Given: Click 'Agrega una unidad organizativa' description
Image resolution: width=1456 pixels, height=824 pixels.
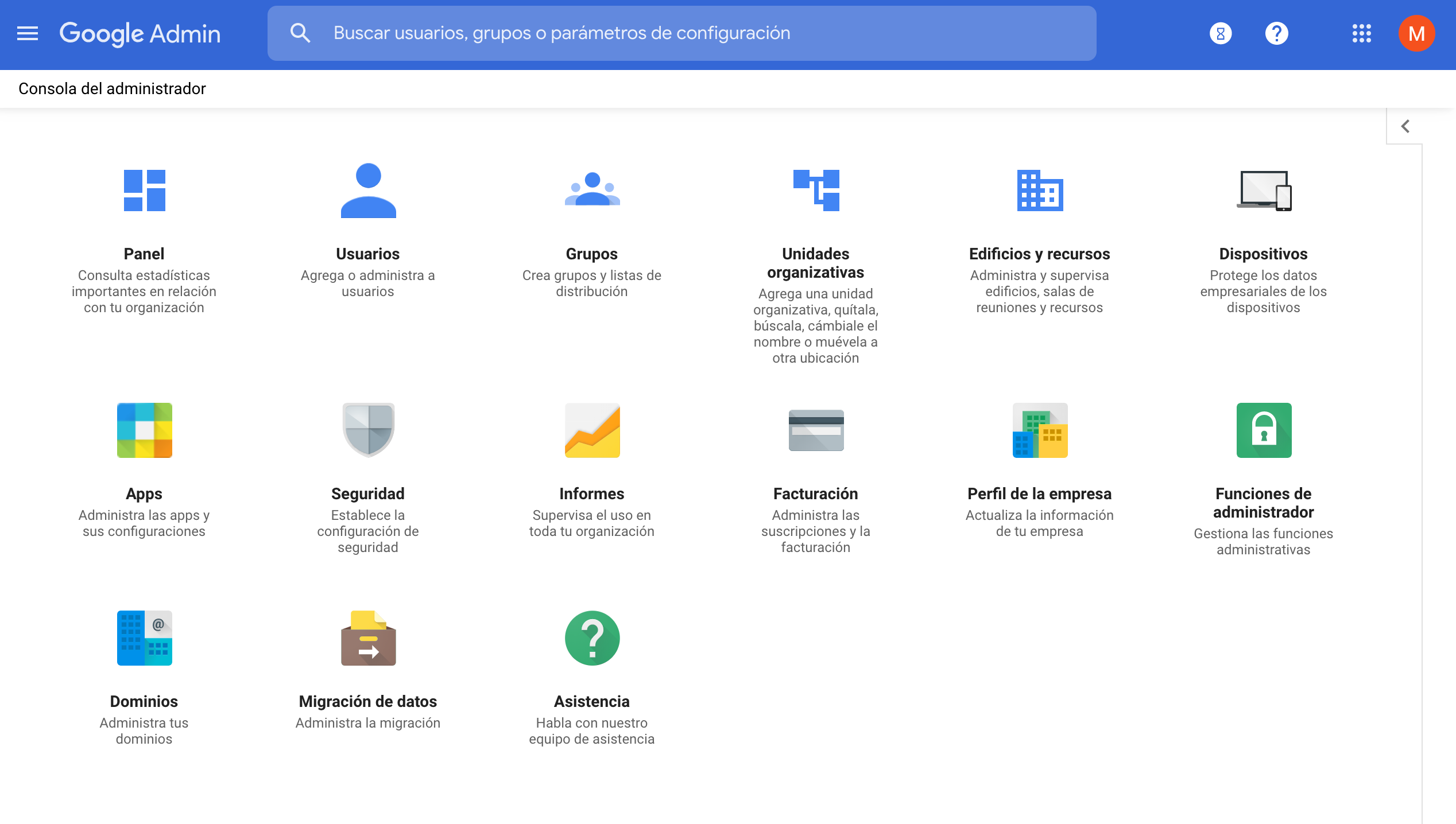Looking at the screenshot, I should click(x=816, y=326).
